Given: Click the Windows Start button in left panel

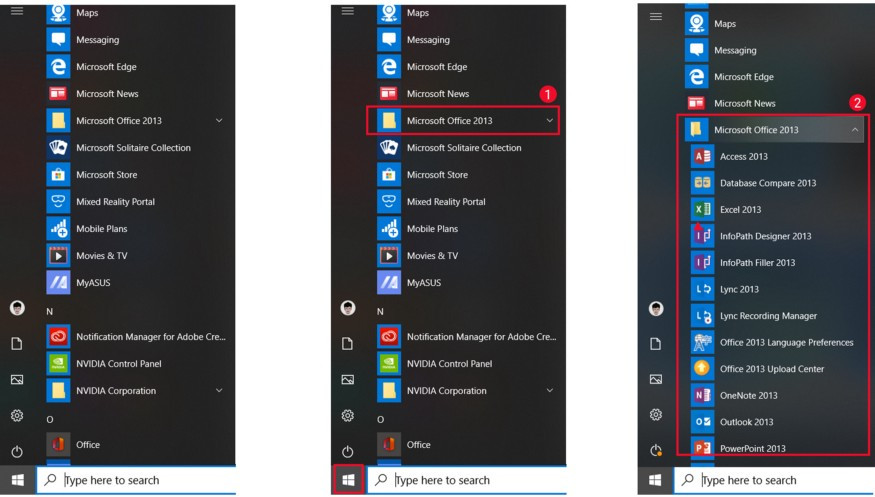Looking at the screenshot, I should [17, 480].
